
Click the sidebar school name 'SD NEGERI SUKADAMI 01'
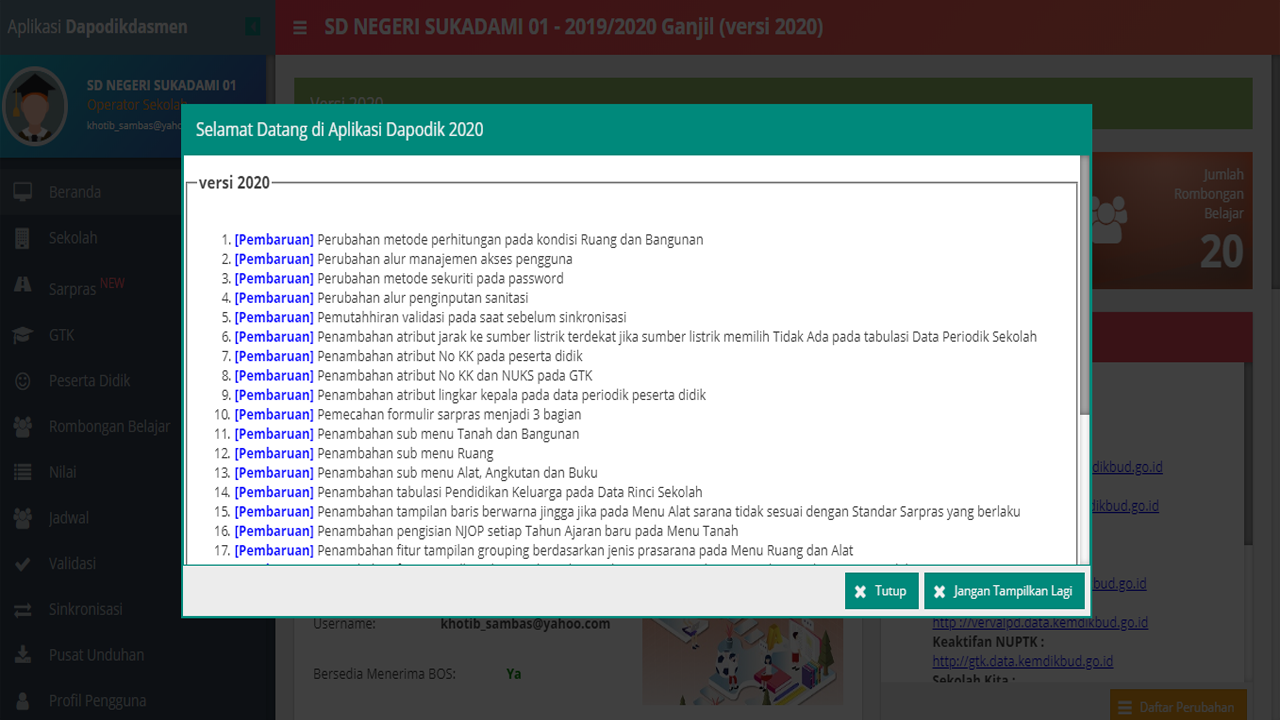(x=162, y=85)
